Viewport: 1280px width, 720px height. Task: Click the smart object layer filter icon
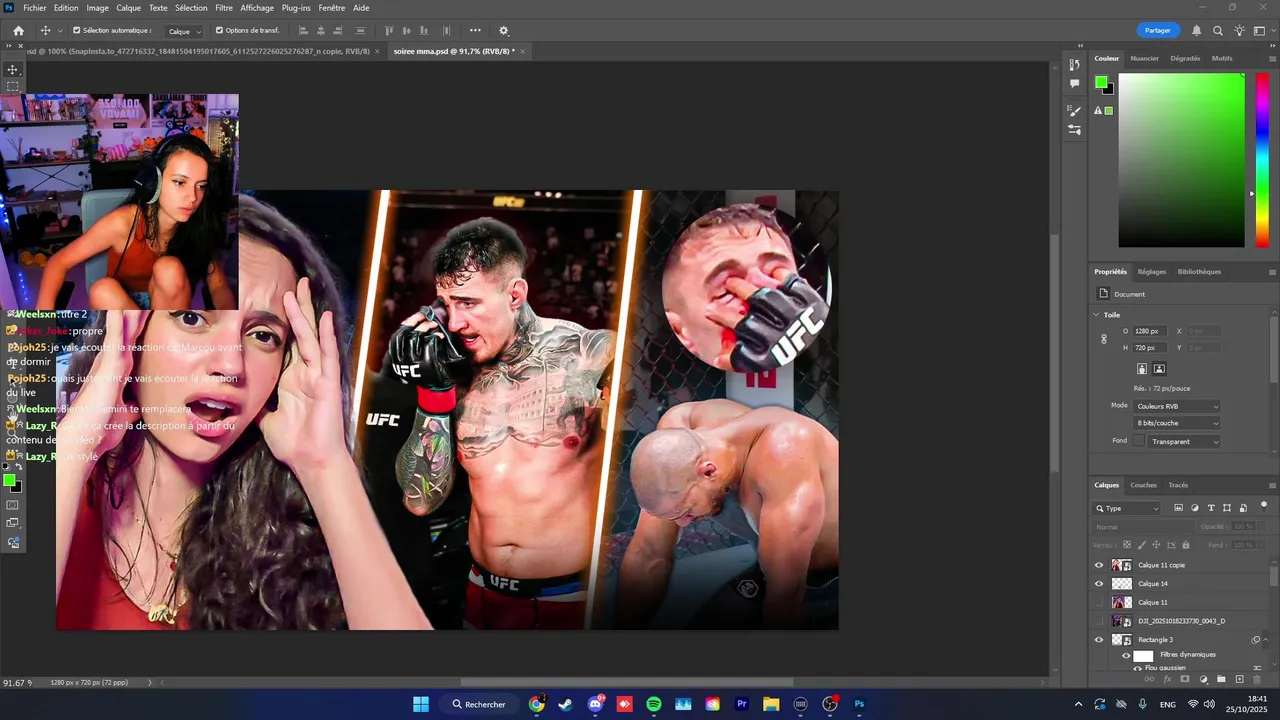pos(1243,508)
